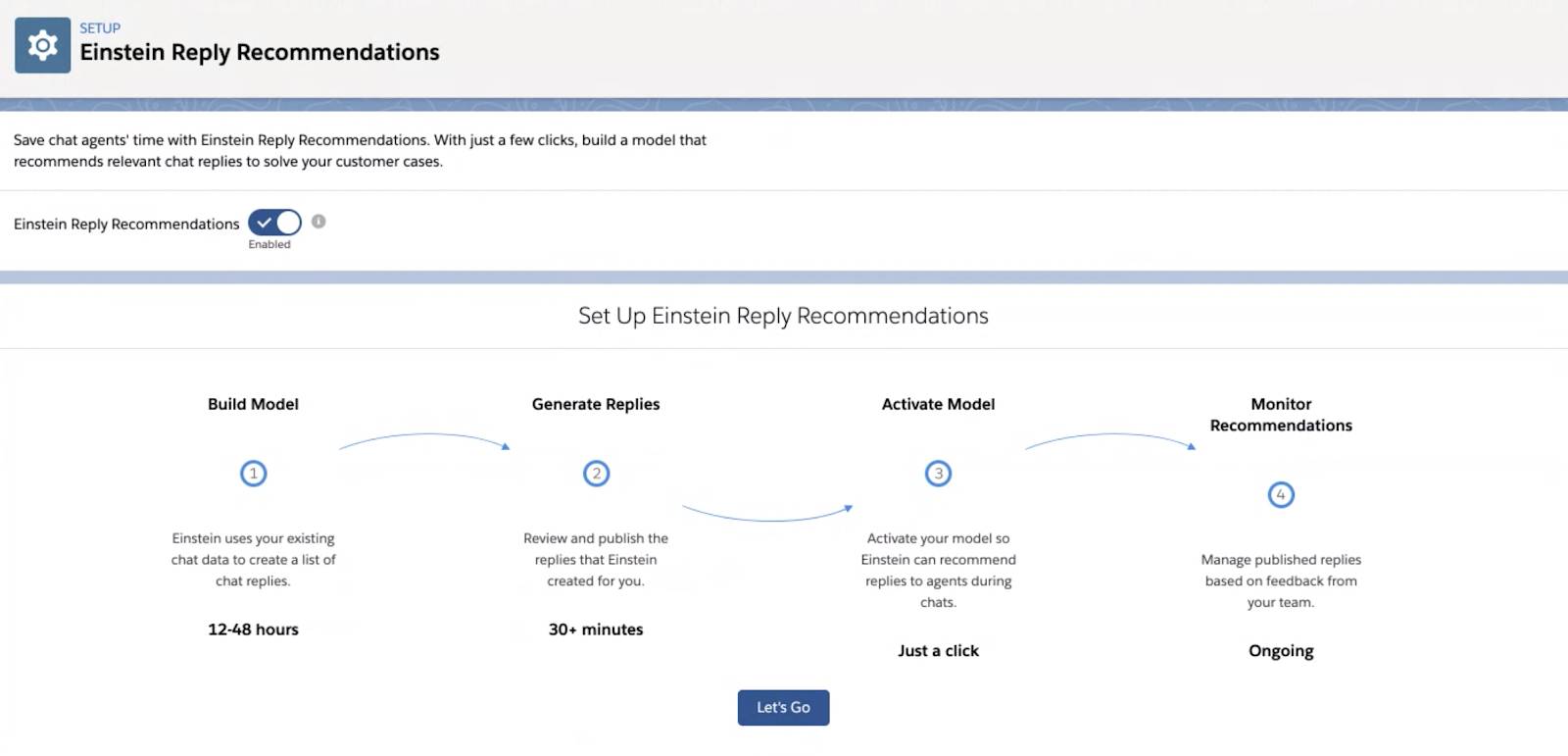
Task: Click the 'Save chat agents' time' description
Action: pyautogui.click(x=360, y=151)
